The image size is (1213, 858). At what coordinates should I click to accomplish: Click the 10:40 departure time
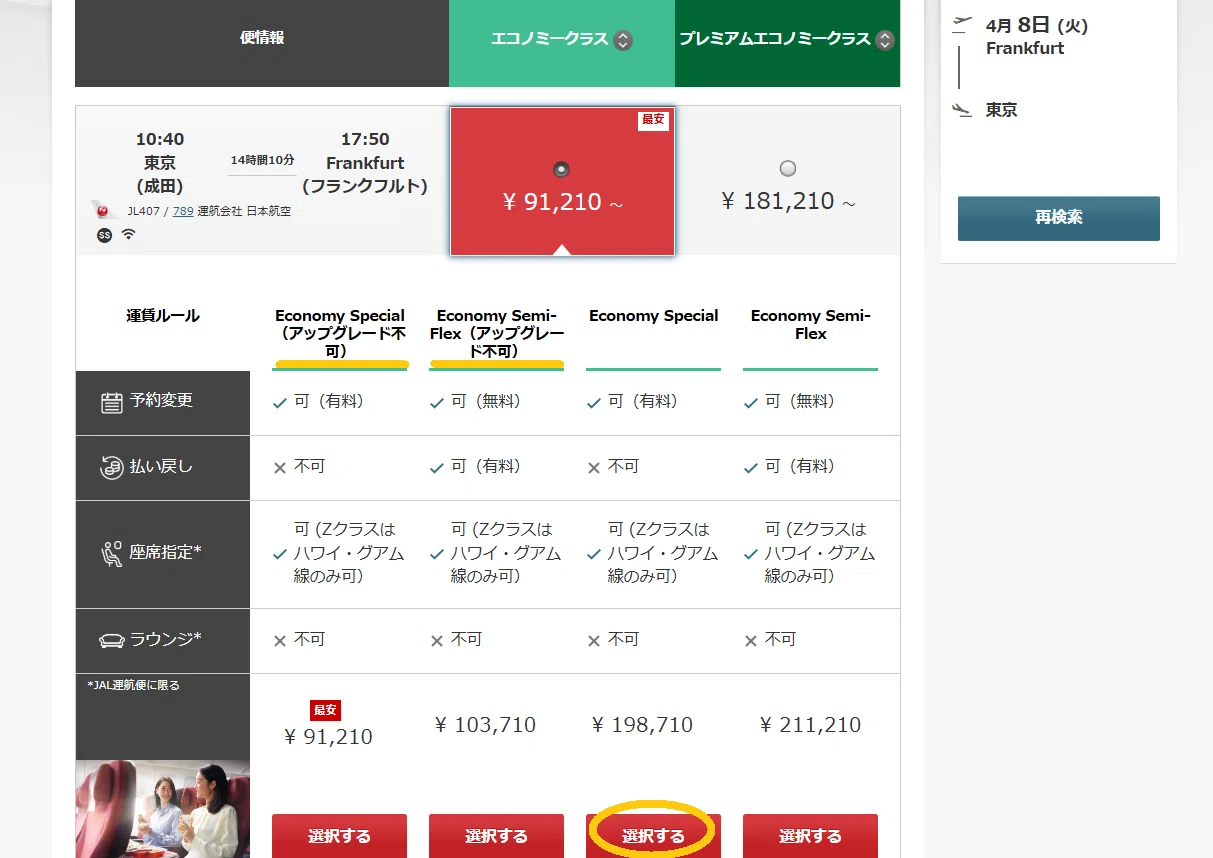pos(160,139)
